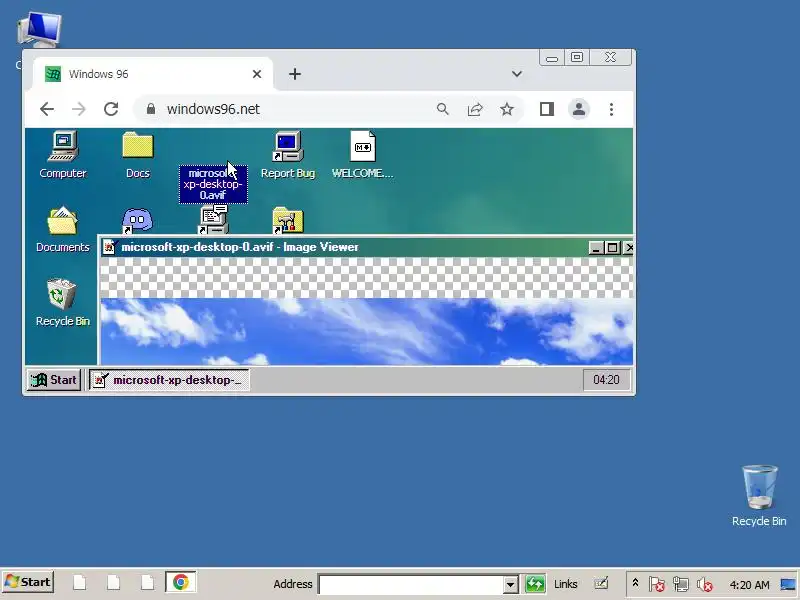Open the Report Bug shortcut
This screenshot has width=800, height=600.
click(x=288, y=154)
